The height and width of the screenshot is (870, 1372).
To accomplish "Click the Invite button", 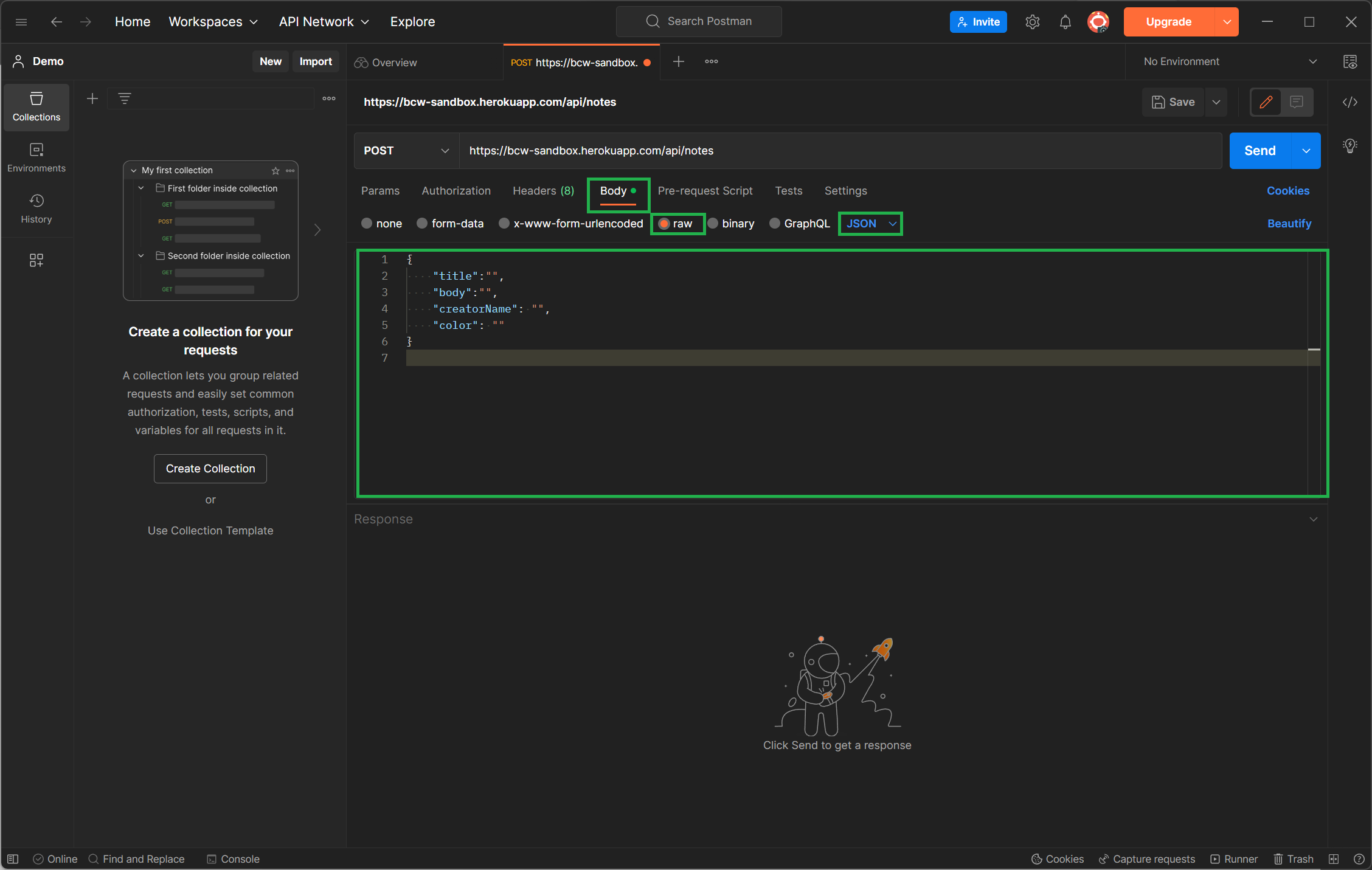I will click(x=978, y=22).
